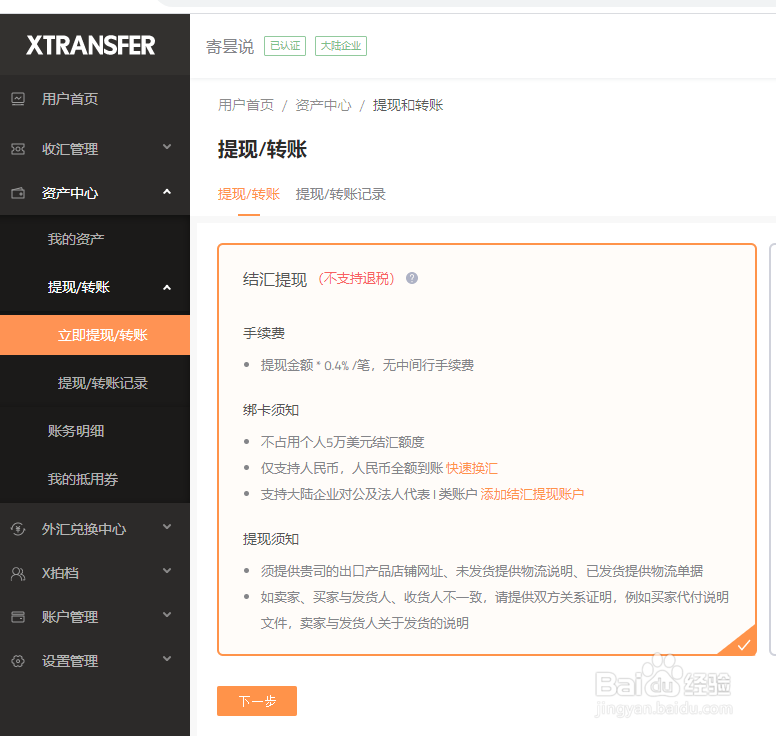This screenshot has height=736, width=776.
Task: Click the 用户首页 sidebar icon
Action: tap(18, 99)
